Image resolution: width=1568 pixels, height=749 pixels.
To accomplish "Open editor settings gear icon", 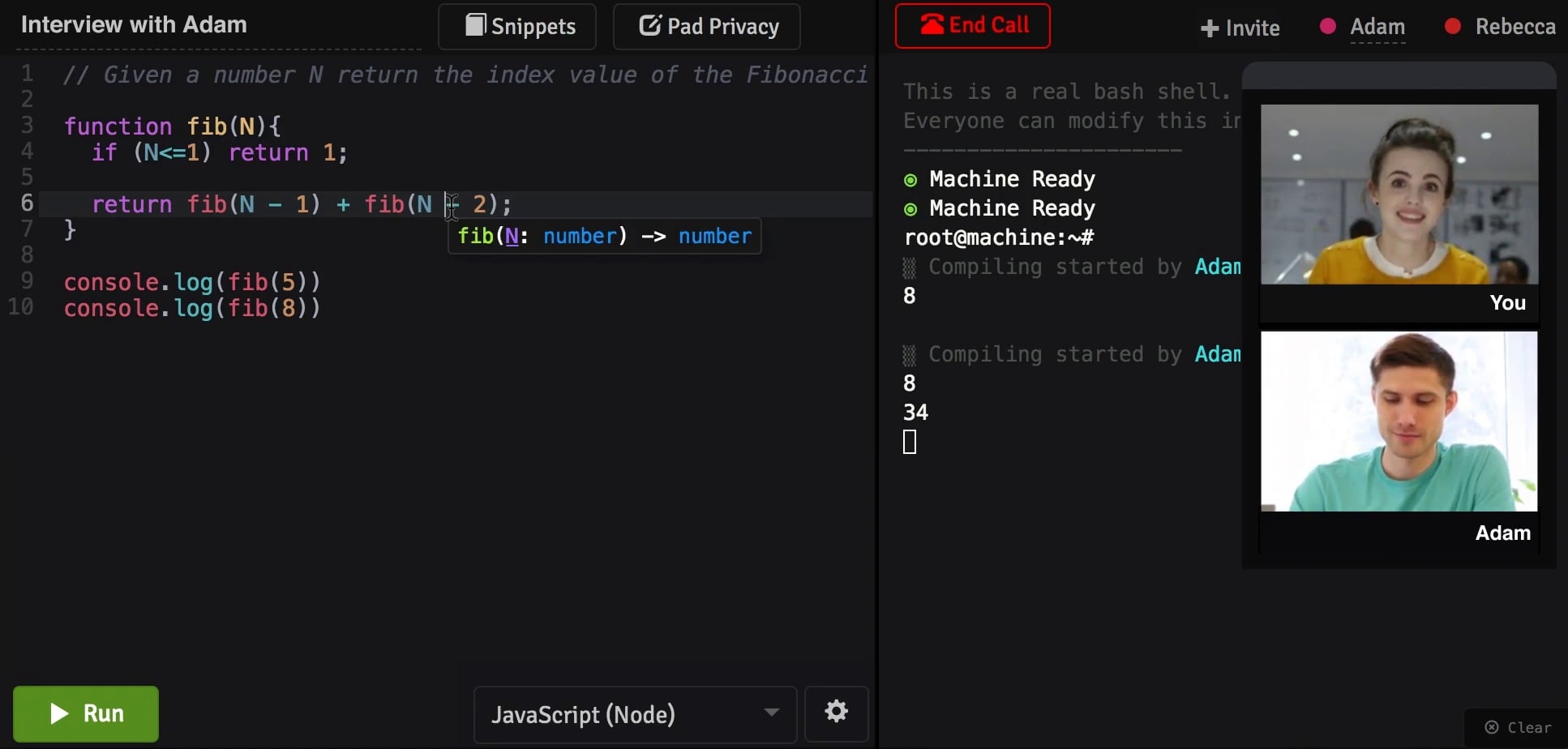I will pos(837,713).
